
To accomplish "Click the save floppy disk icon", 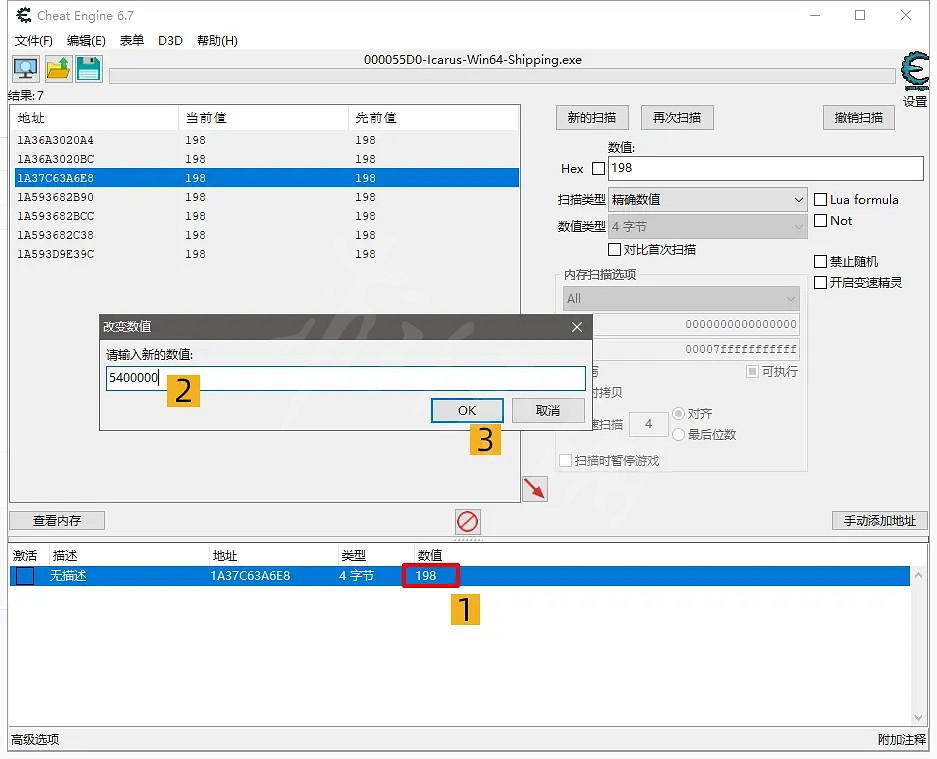I will [89, 69].
